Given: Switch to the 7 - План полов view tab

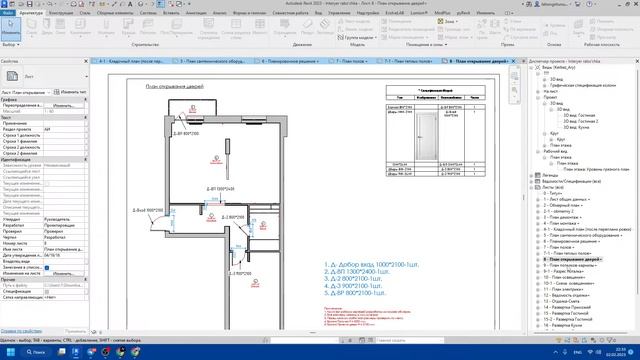Looking at the screenshot, I should (352, 61).
